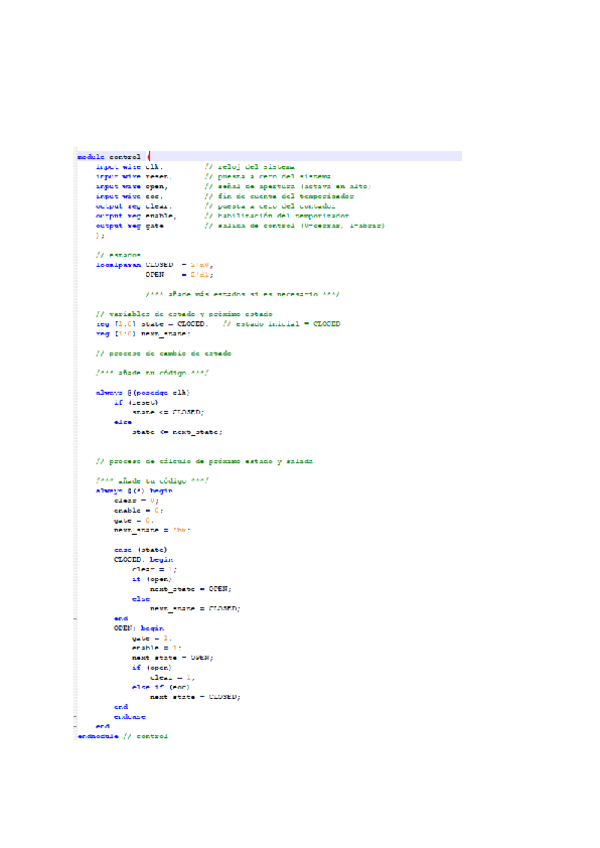This screenshot has height=848, width=600.
Task: Click the fold marker beside the endcase line
Action: pyautogui.click(x=76, y=717)
